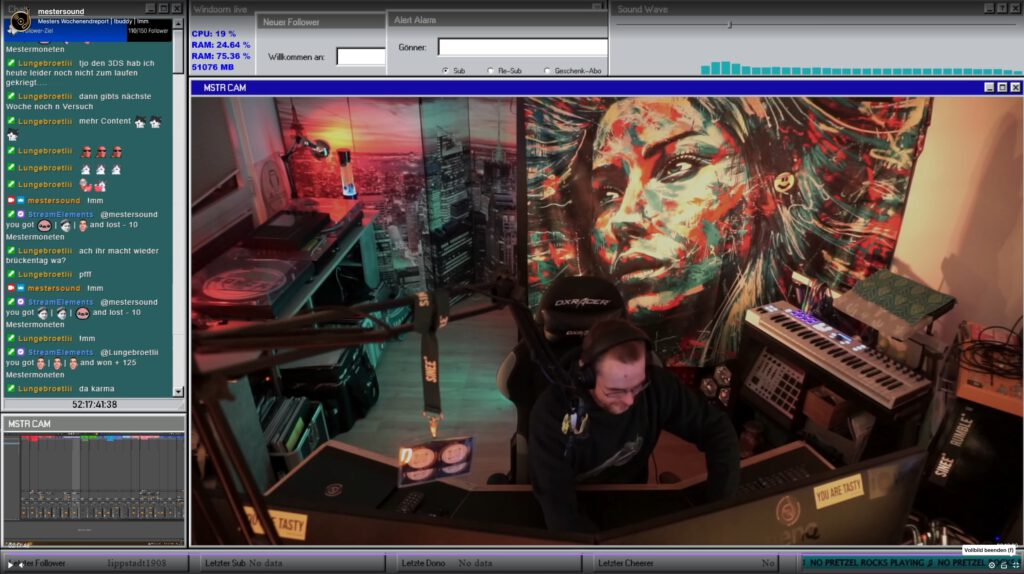Image resolution: width=1024 pixels, height=574 pixels.
Task: Select the Geschenk-Abo radio button
Action: [547, 71]
